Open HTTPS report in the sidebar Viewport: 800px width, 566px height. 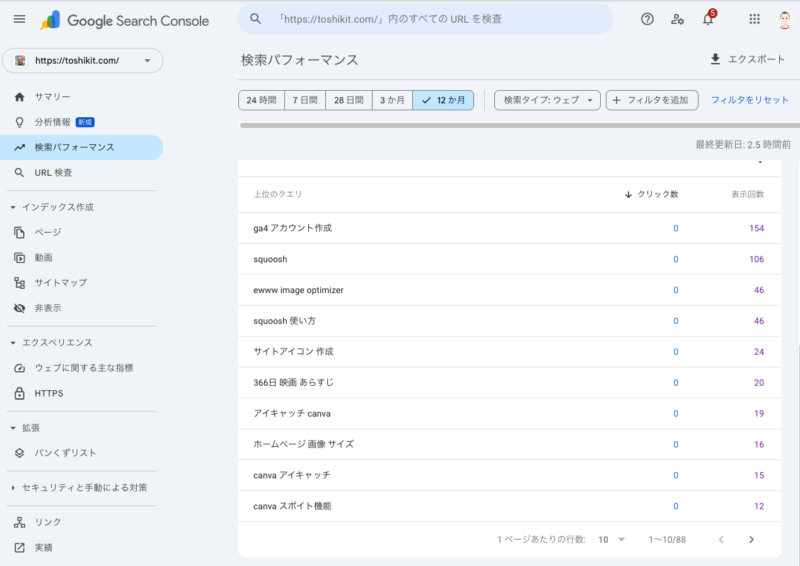[x=82, y=393]
